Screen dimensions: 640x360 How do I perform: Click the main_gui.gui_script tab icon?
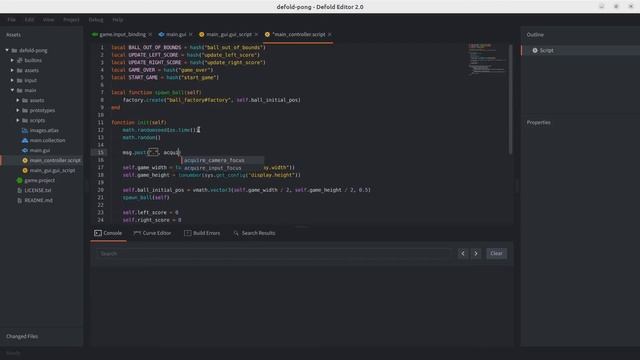[202, 35]
